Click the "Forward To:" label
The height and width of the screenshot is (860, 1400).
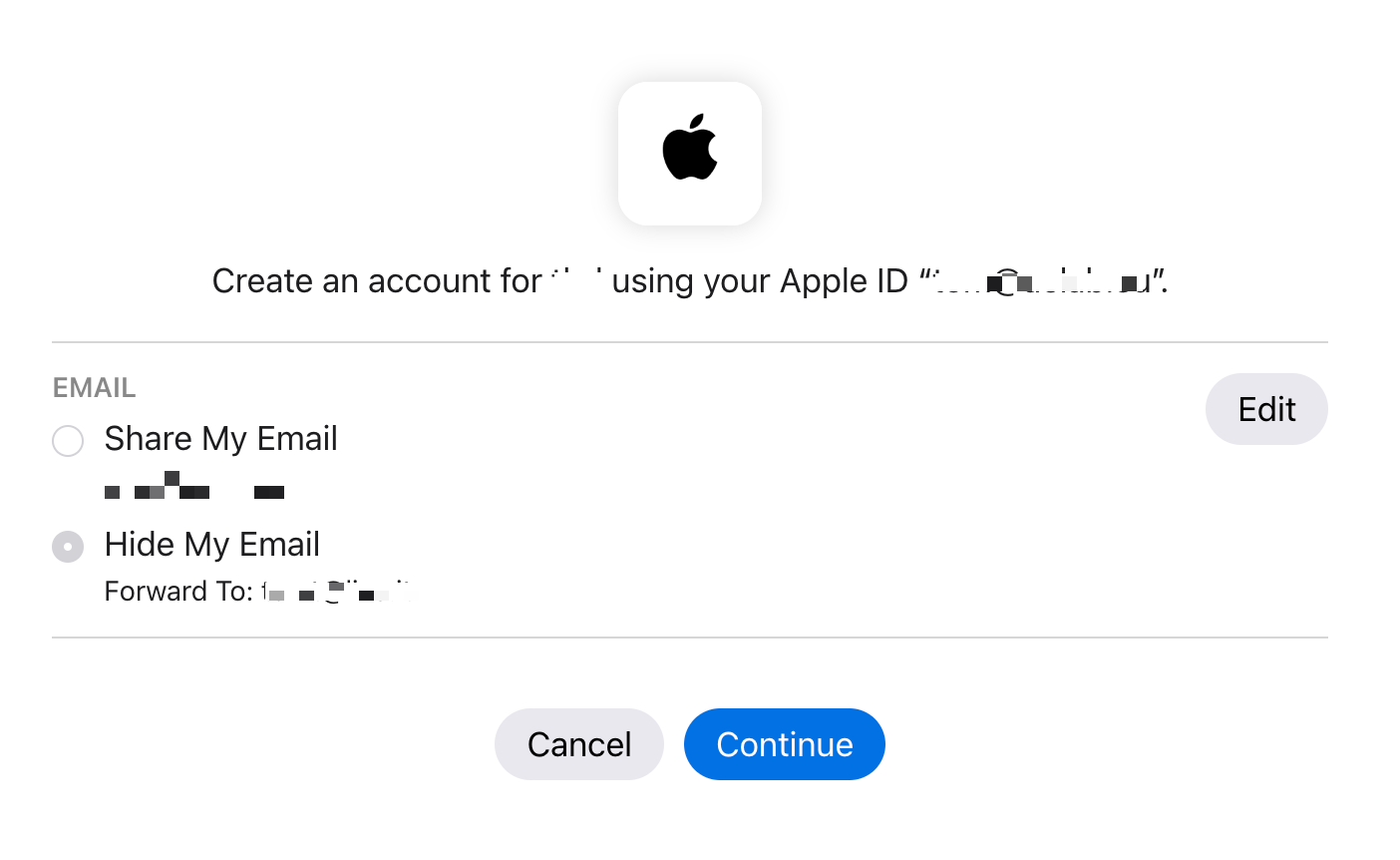[178, 592]
